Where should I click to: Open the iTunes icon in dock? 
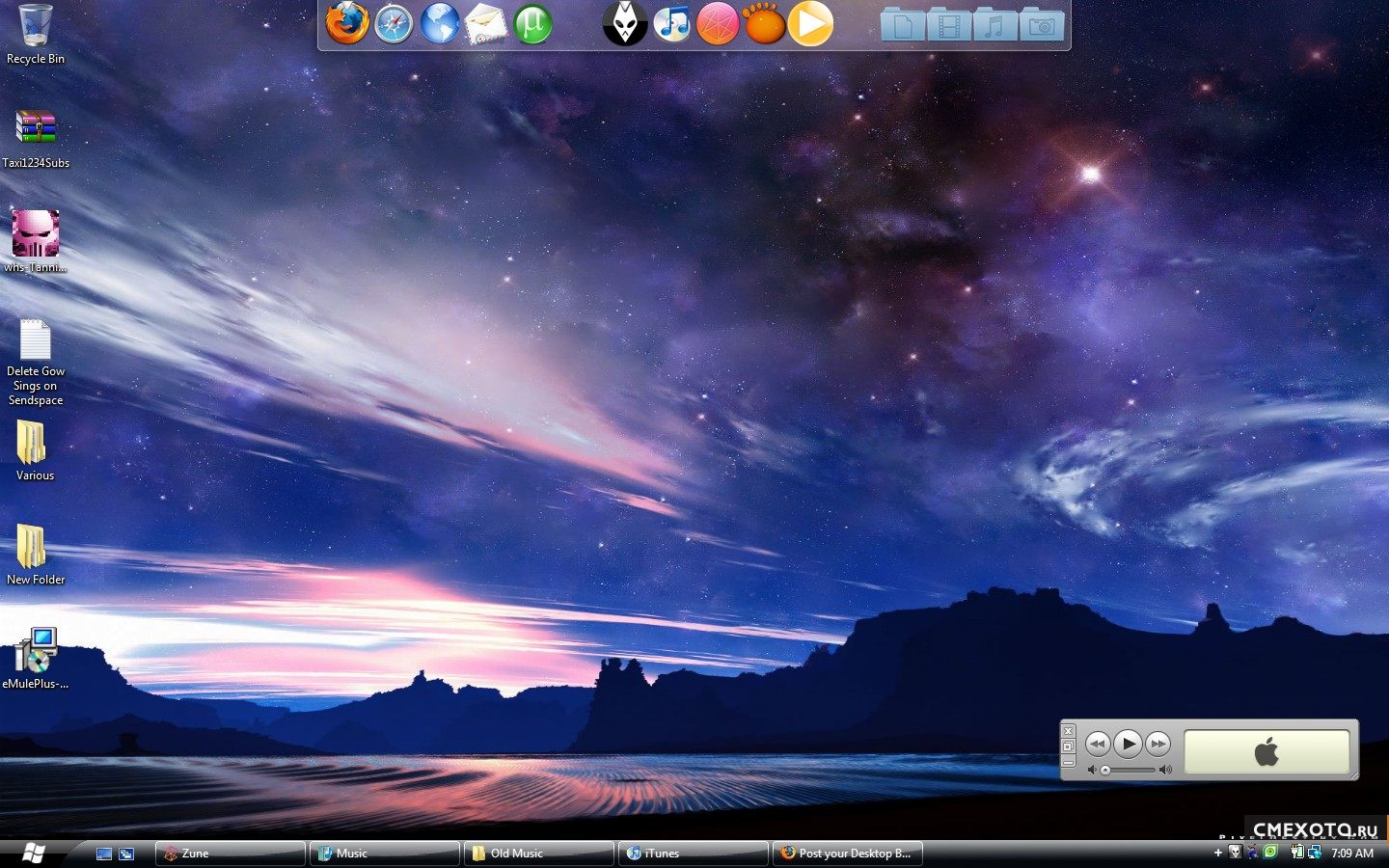point(671,24)
